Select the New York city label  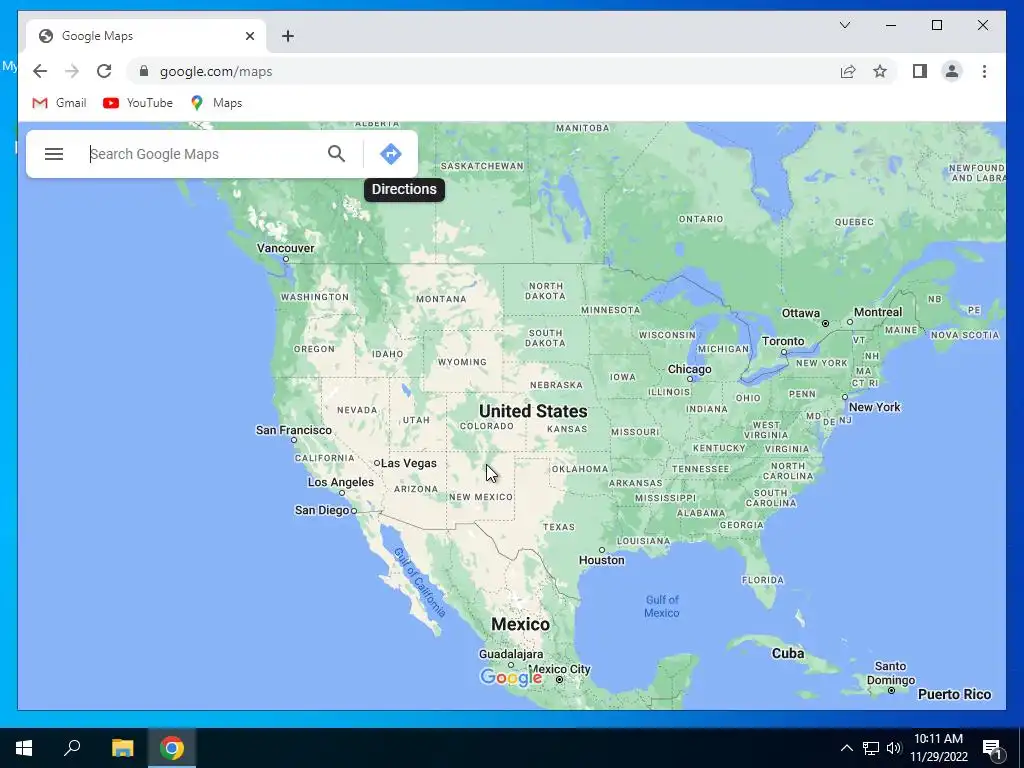[x=874, y=407]
